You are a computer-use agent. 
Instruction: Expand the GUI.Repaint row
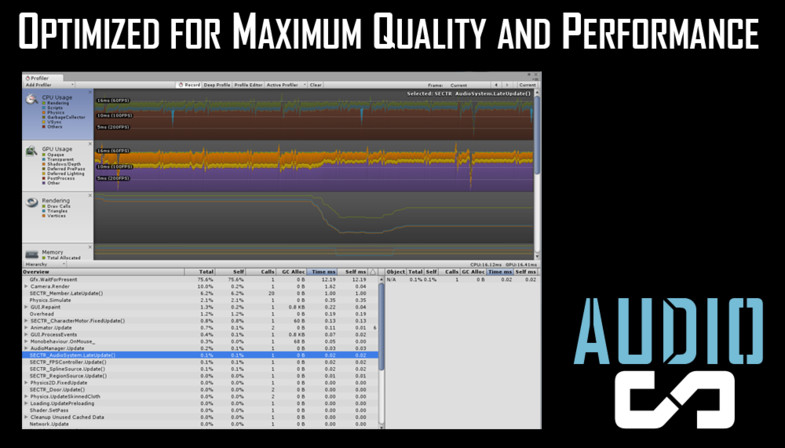[x=26, y=307]
